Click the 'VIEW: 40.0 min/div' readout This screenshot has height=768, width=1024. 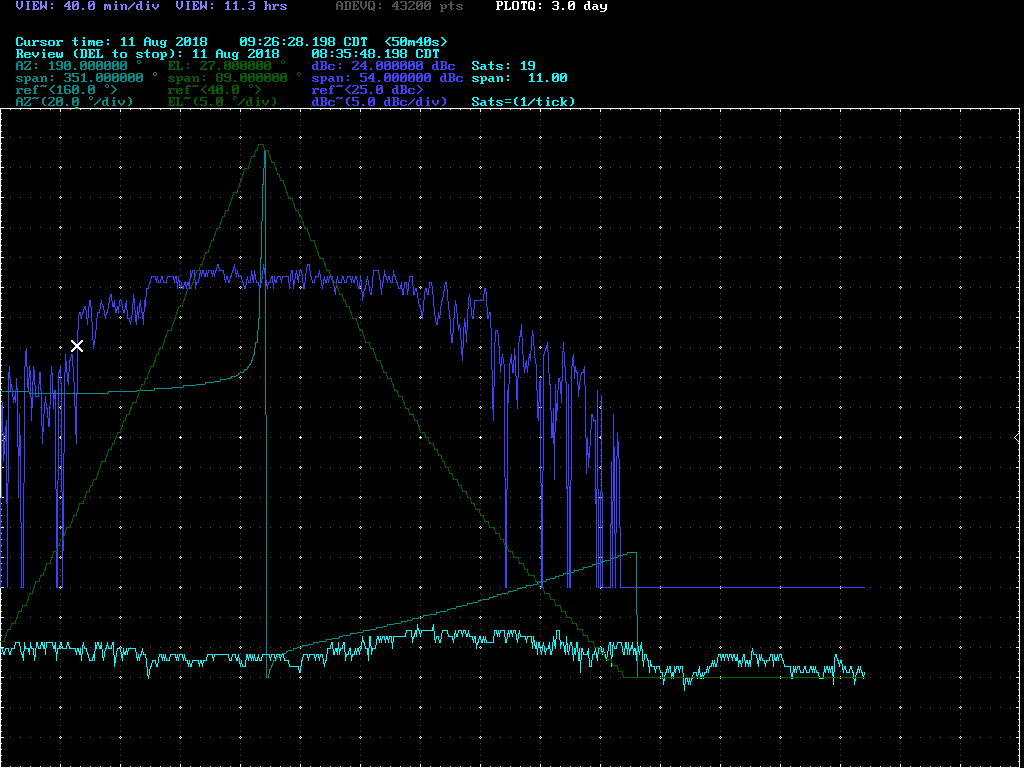coord(88,7)
